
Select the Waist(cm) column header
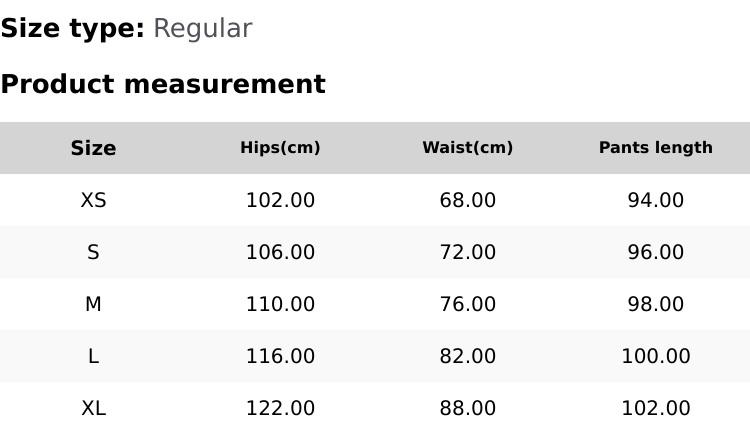click(467, 148)
